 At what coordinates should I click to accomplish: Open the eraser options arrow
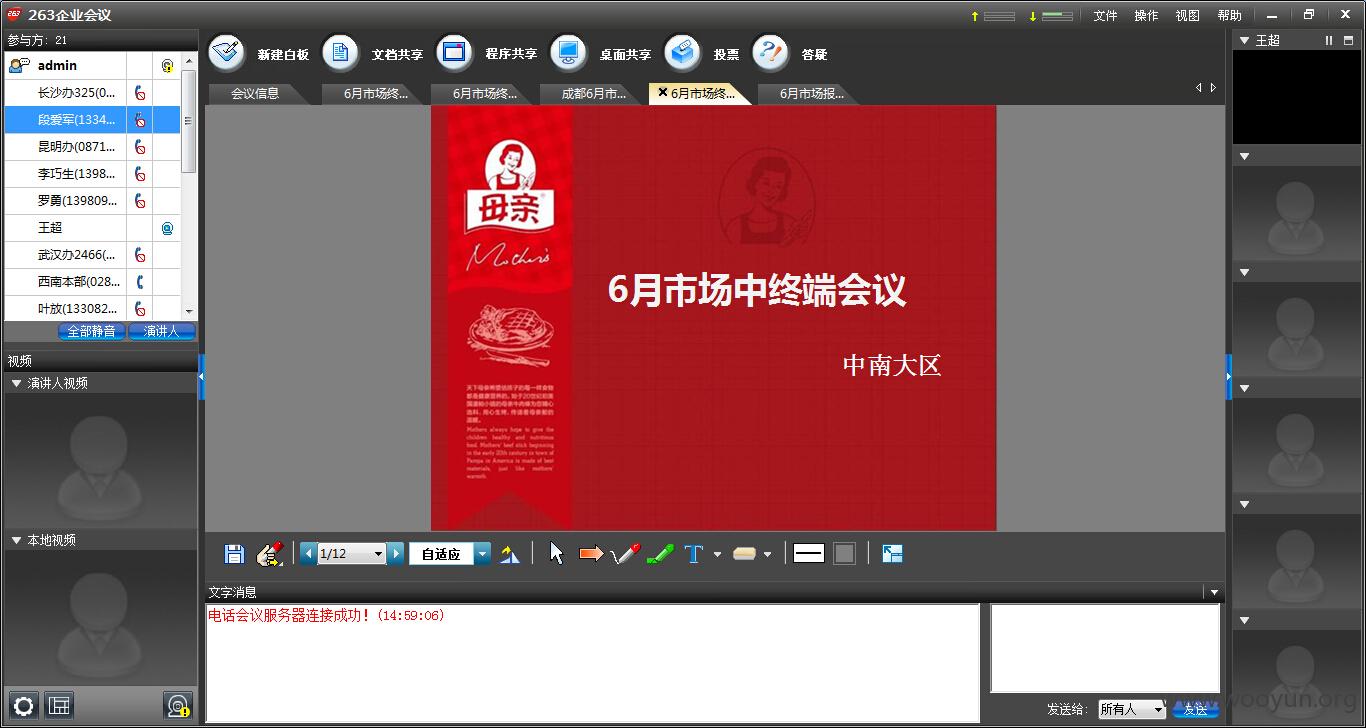[x=767, y=554]
